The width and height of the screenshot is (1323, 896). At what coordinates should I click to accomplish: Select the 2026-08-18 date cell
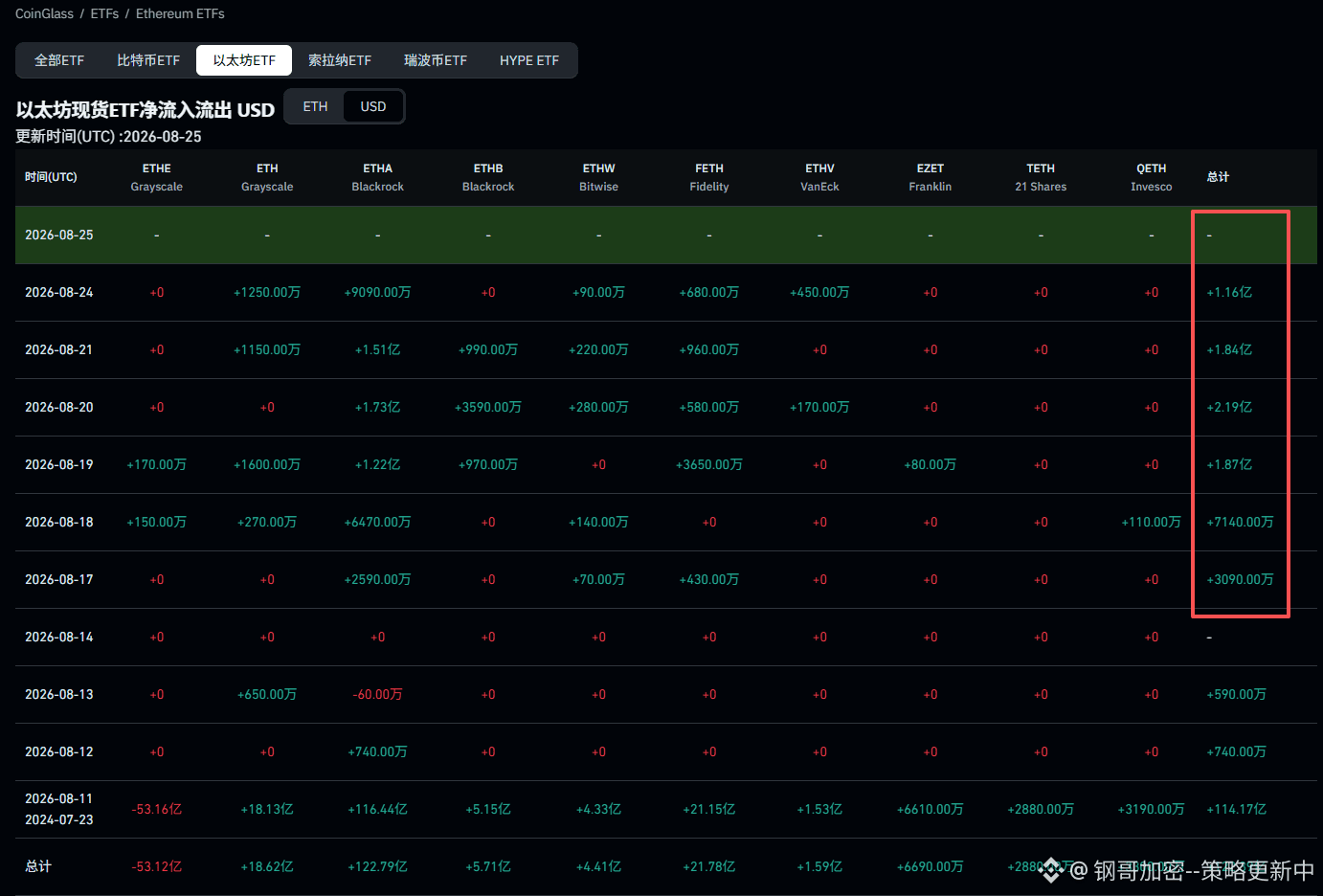tap(59, 522)
